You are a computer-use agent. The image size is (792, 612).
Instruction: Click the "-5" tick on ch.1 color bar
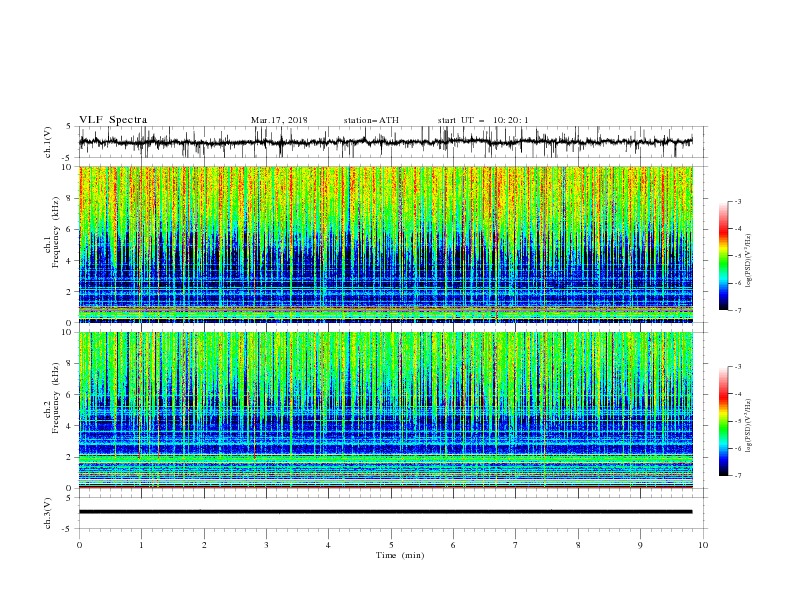[738, 256]
